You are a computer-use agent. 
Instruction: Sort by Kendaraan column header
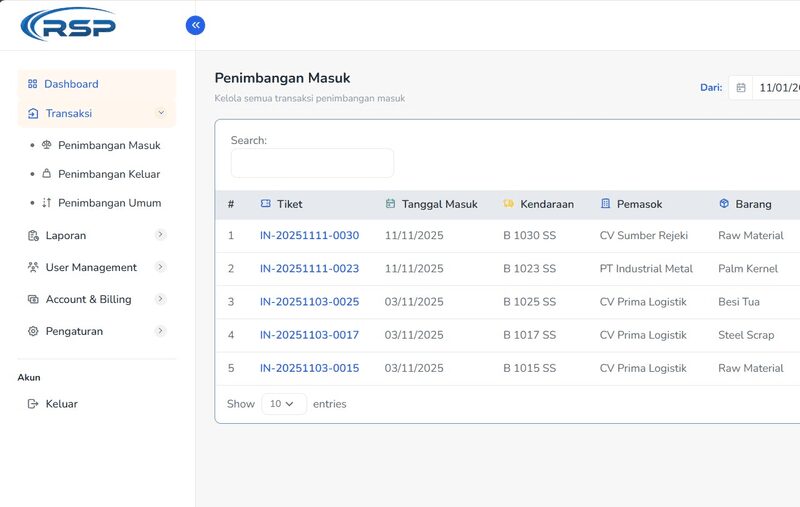click(x=547, y=204)
